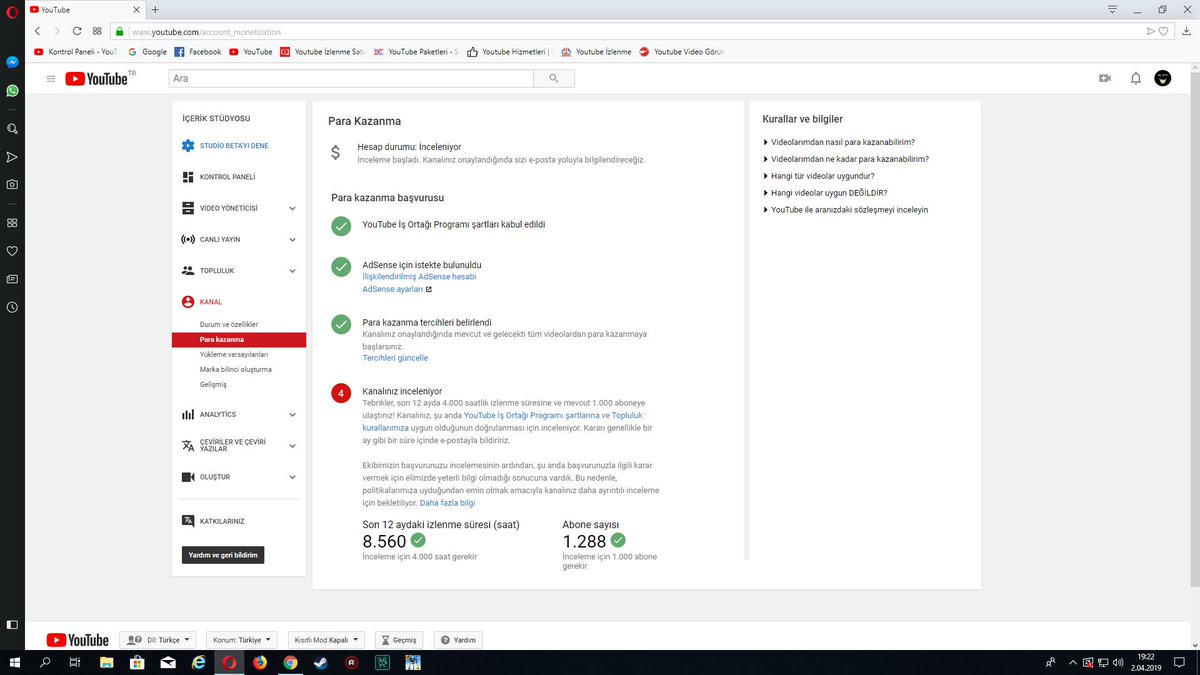The image size is (1200, 675).
Task: Open Speed Dial grid button
Action: (97, 31)
